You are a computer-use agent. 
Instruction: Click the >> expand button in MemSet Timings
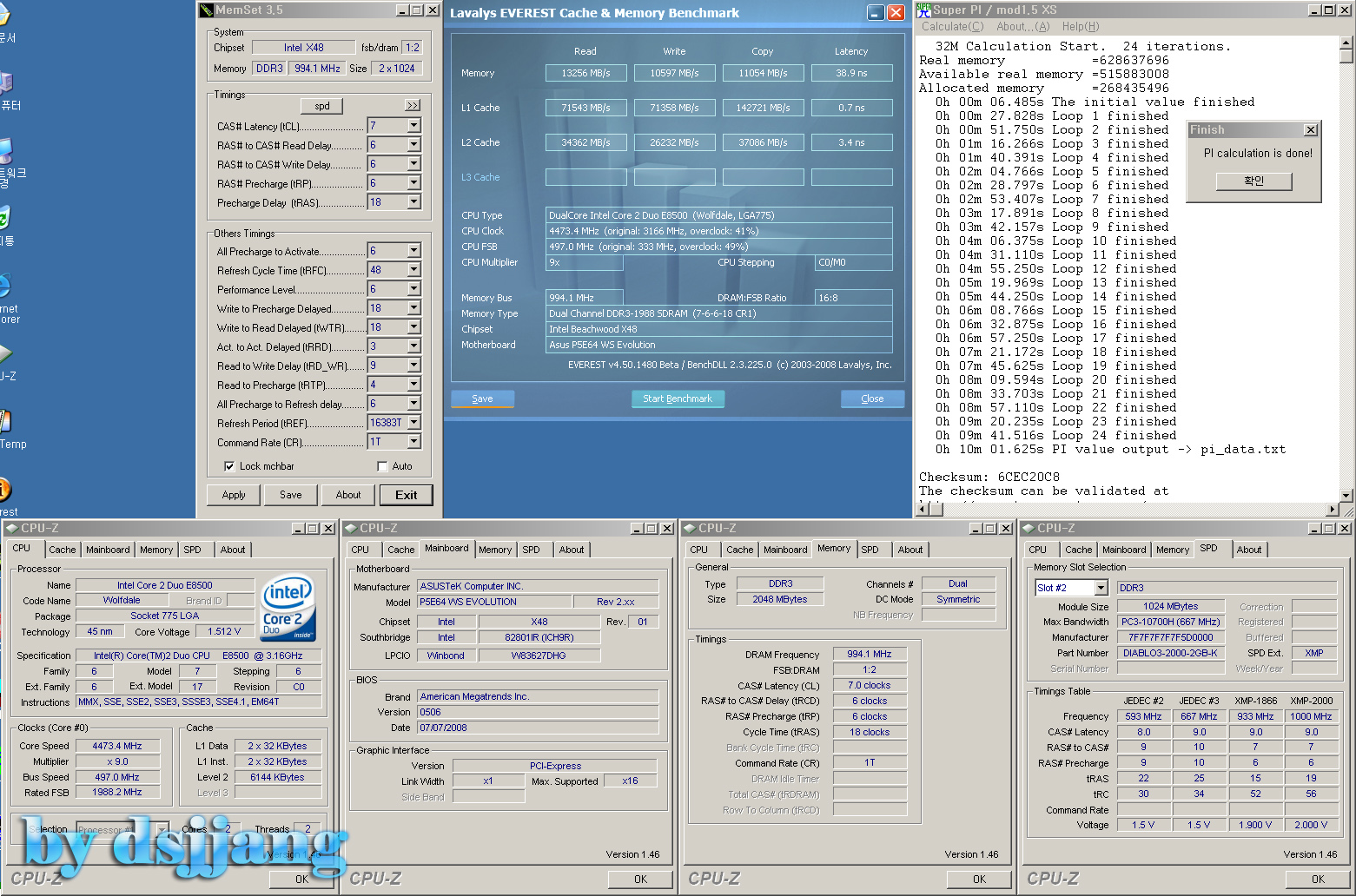[413, 105]
